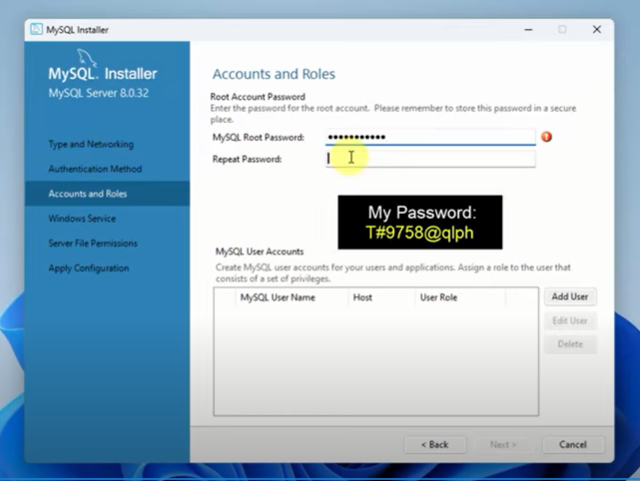Select the Apply Configuration step
Viewport: 640px width, 481px height.
tap(89, 268)
